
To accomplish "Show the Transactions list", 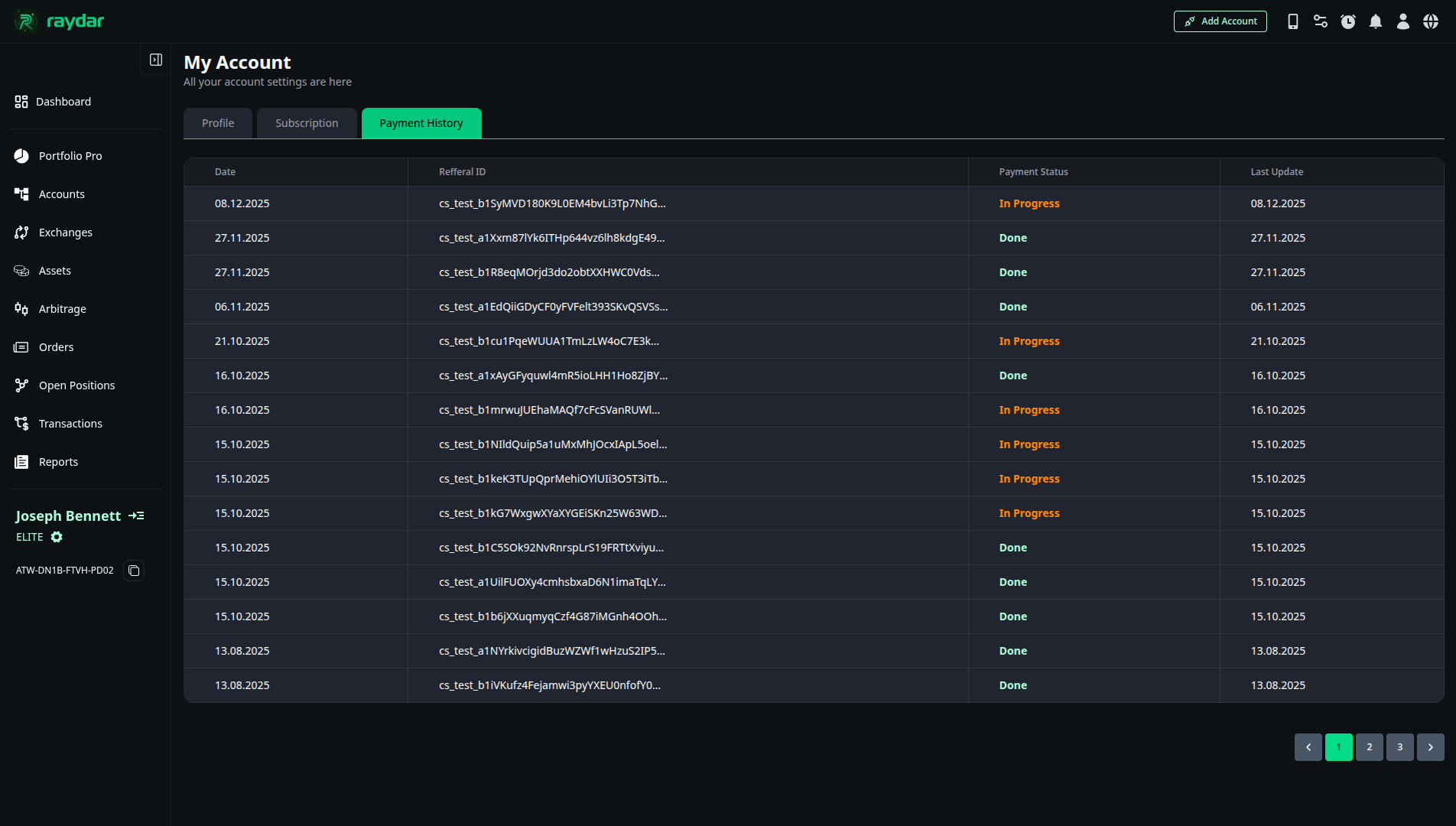I will pos(70,423).
